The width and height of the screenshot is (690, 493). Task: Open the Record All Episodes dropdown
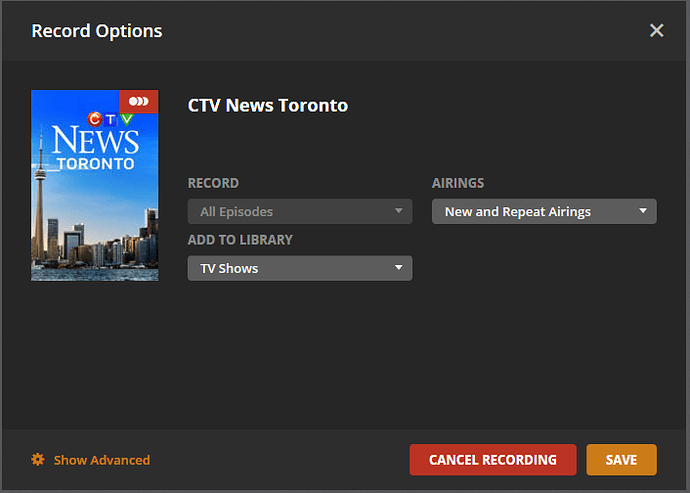[x=300, y=212]
